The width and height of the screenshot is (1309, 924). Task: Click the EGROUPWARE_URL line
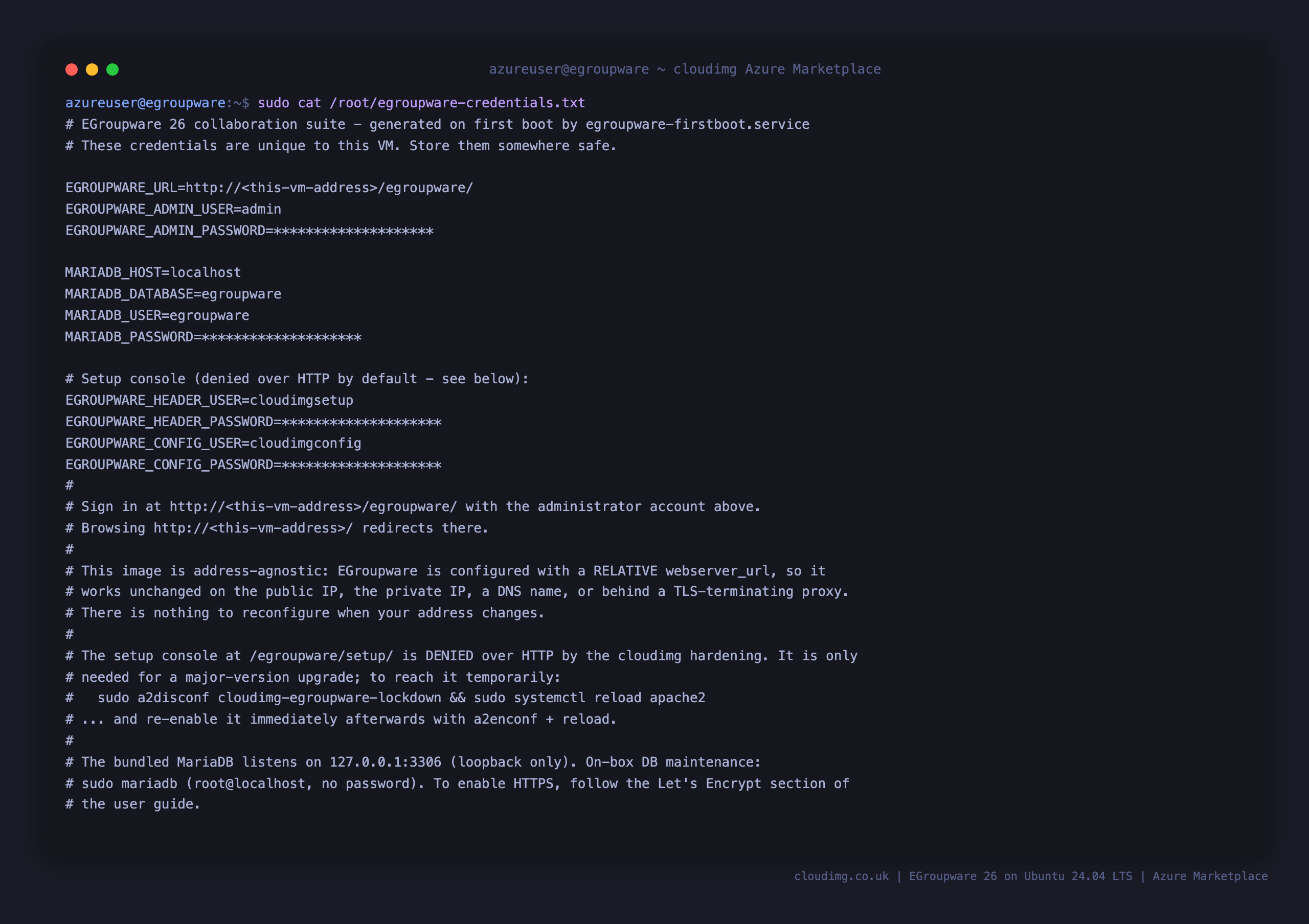(x=269, y=188)
